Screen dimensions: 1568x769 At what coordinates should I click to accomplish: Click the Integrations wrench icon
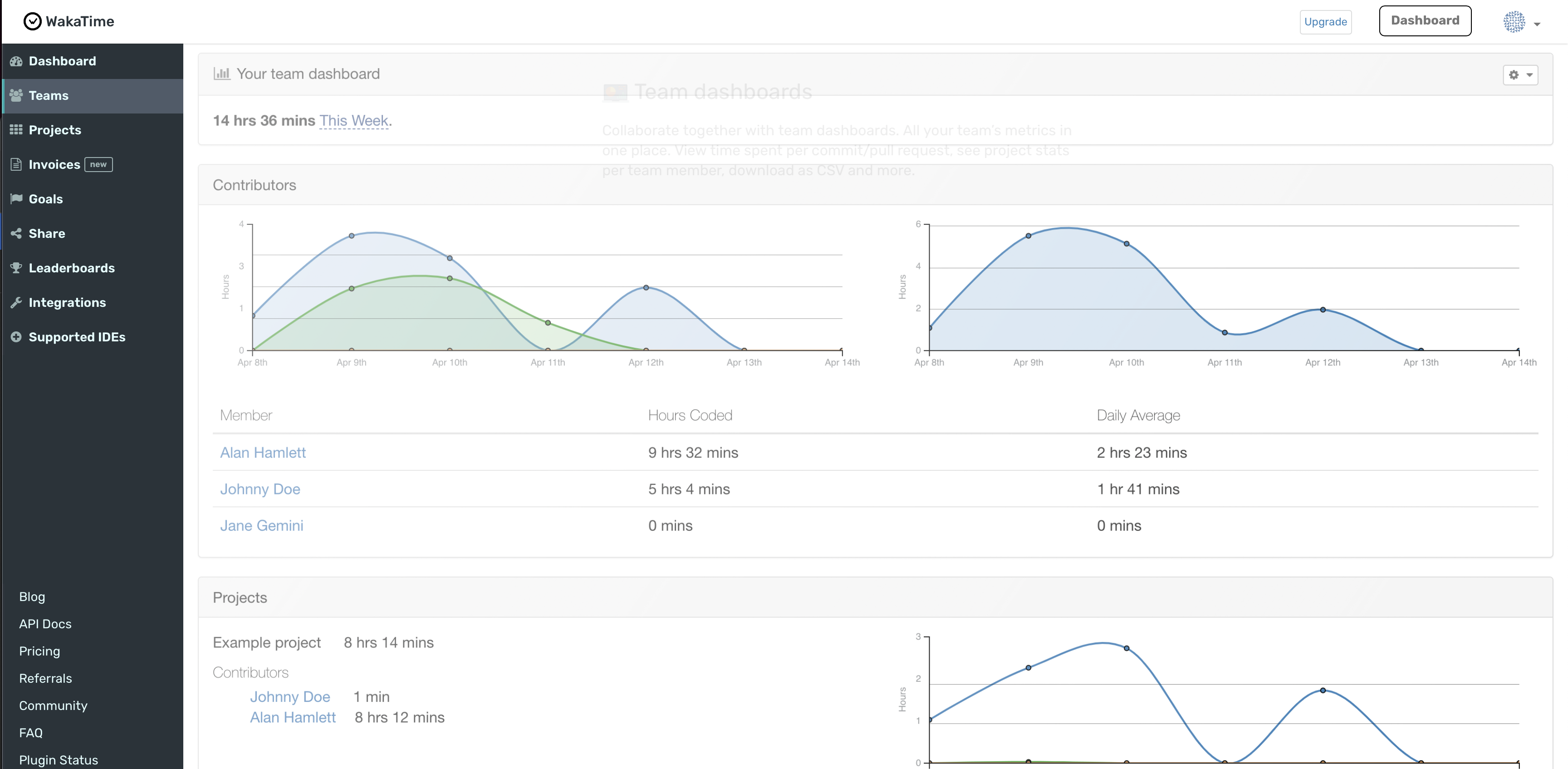(x=16, y=302)
